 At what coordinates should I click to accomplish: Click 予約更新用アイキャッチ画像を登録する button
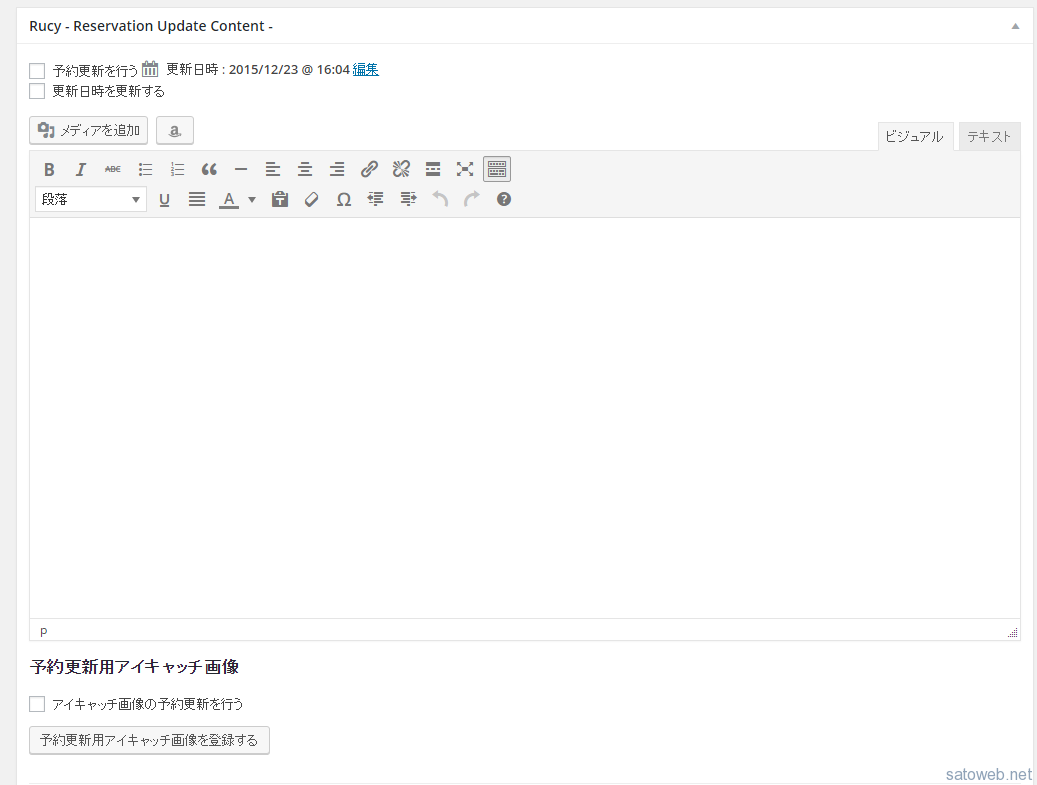pyautogui.click(x=149, y=740)
